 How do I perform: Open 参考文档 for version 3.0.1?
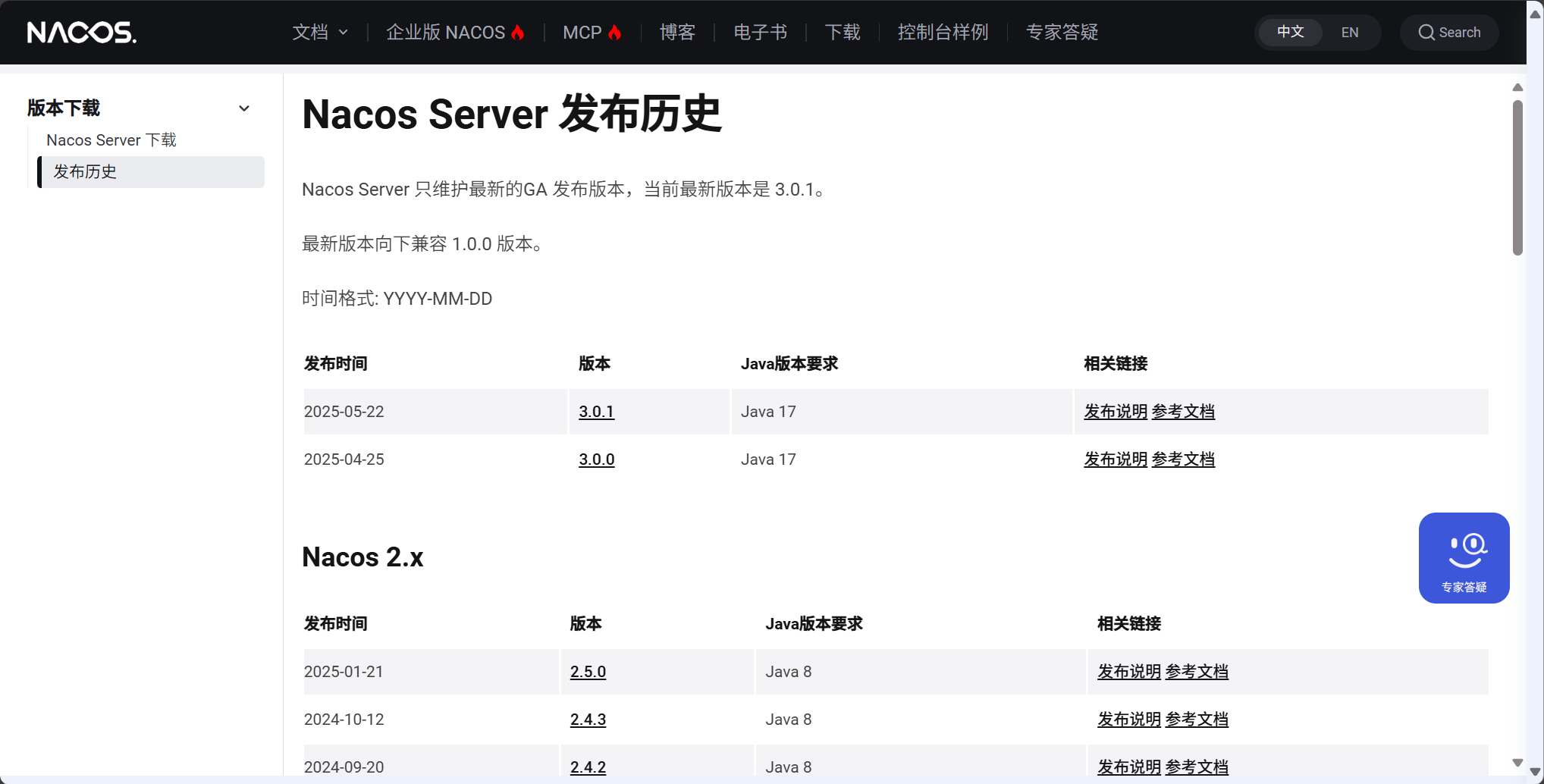(1183, 412)
